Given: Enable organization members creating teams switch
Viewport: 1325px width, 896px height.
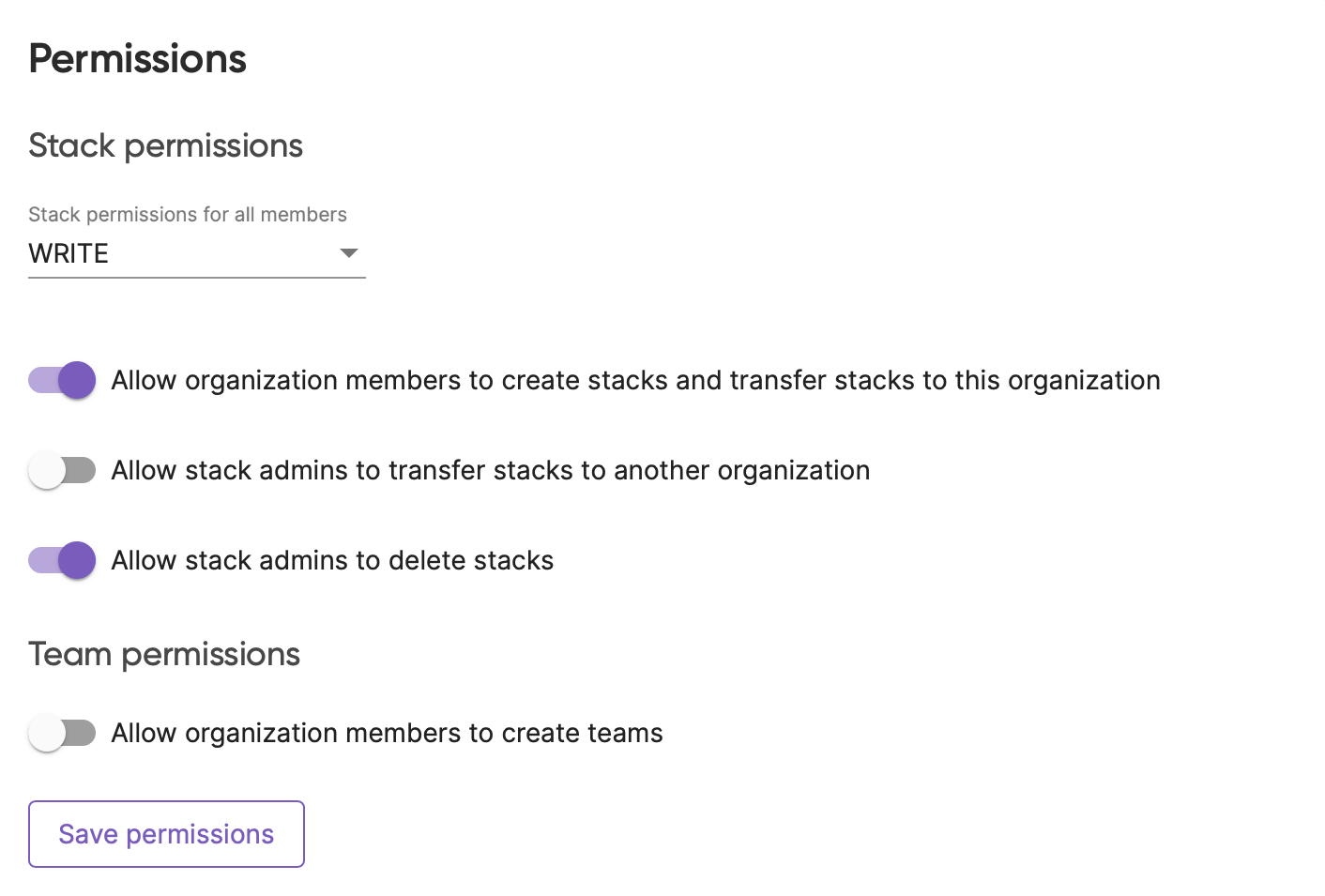Looking at the screenshot, I should (62, 733).
